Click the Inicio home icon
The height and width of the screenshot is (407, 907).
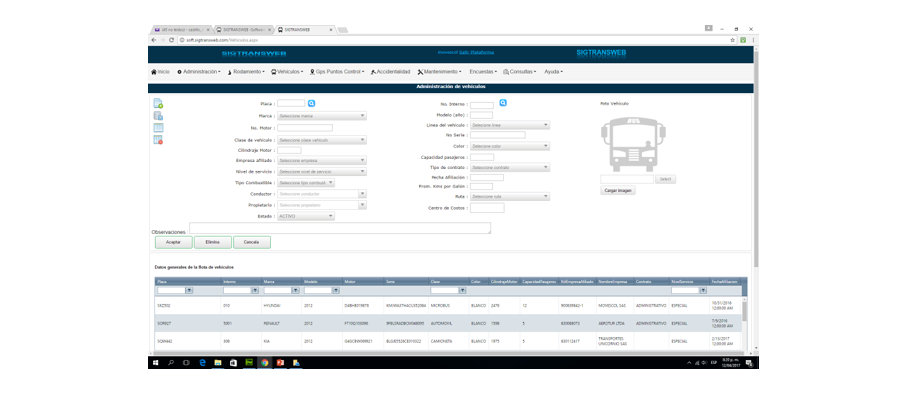(154, 72)
